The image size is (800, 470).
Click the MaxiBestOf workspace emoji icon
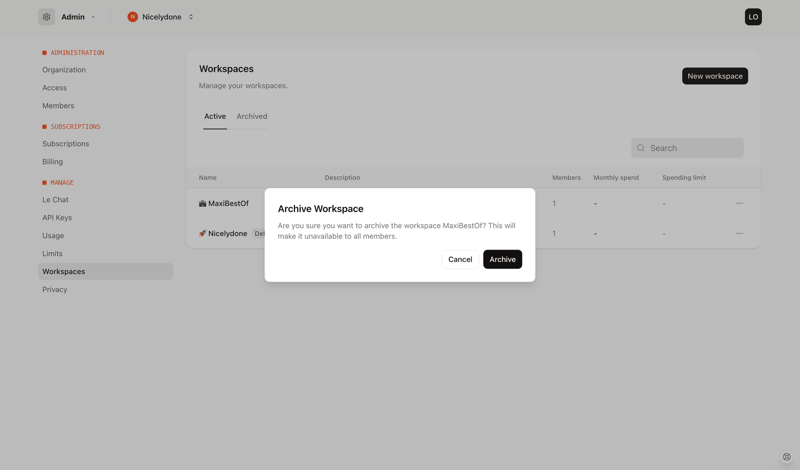click(x=202, y=204)
